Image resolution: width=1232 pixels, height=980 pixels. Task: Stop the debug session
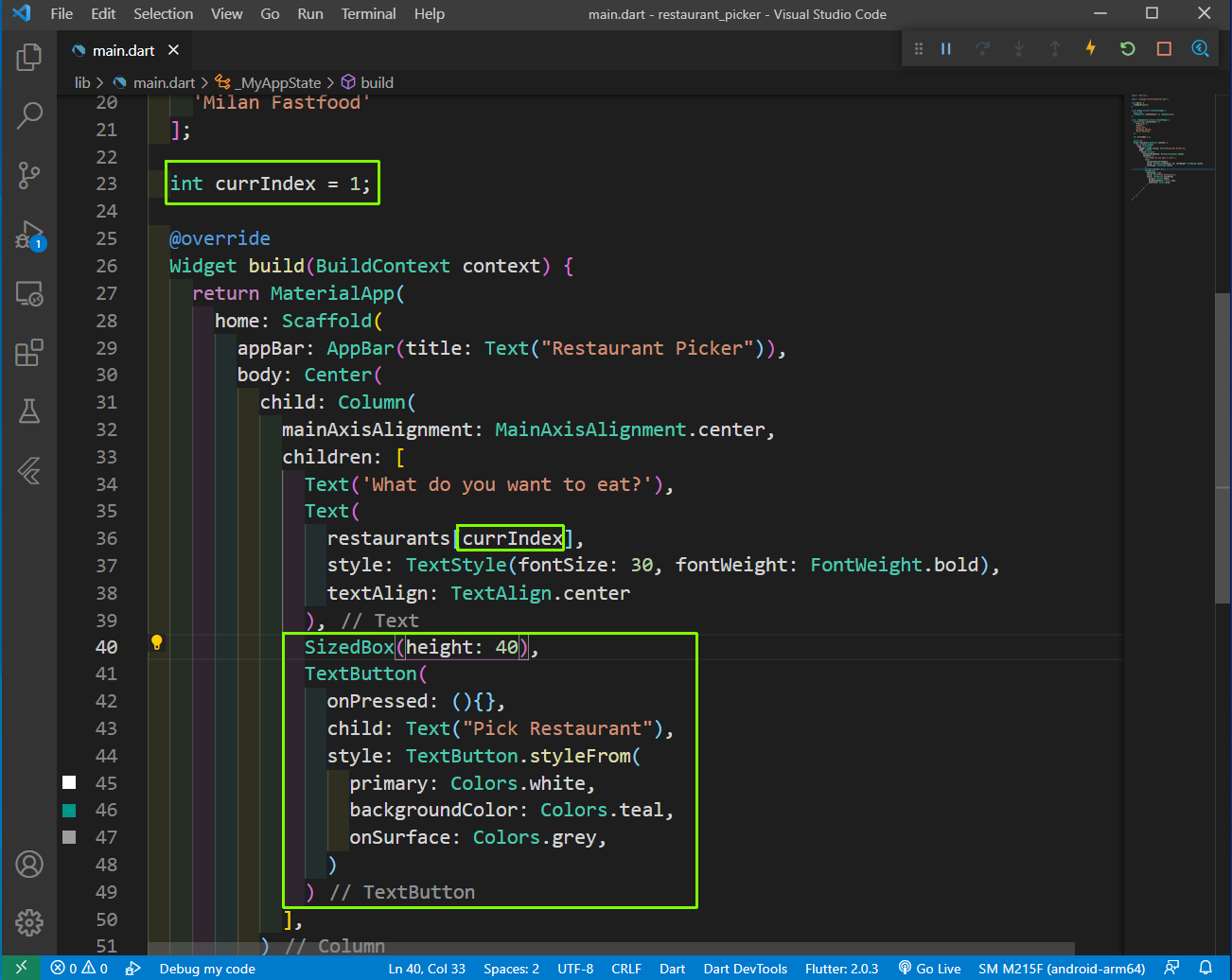(x=1164, y=48)
